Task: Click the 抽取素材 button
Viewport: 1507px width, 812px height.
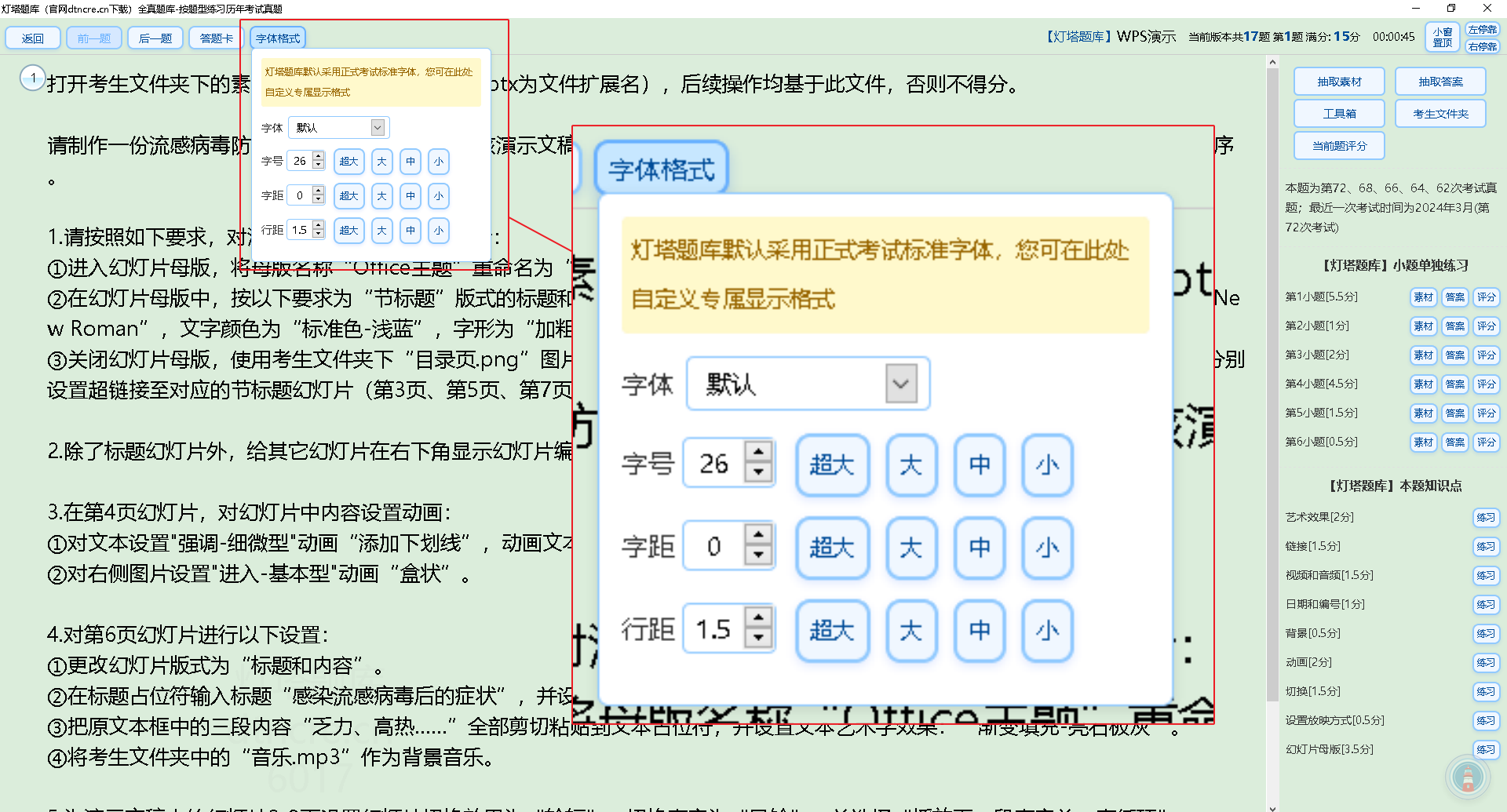Action: [1339, 82]
